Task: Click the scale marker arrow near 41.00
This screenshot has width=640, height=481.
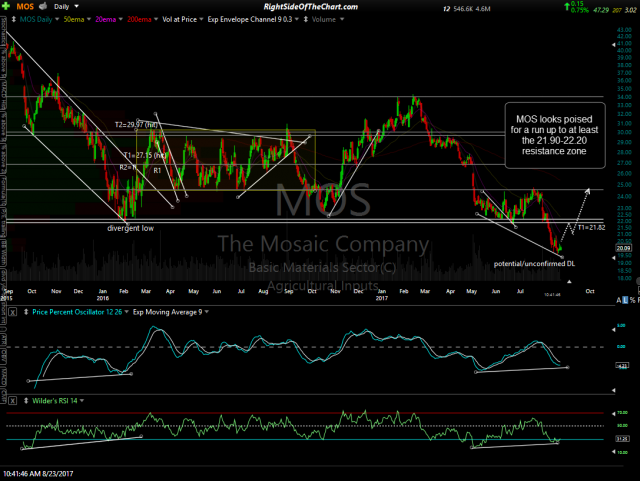Action: [x=613, y=45]
